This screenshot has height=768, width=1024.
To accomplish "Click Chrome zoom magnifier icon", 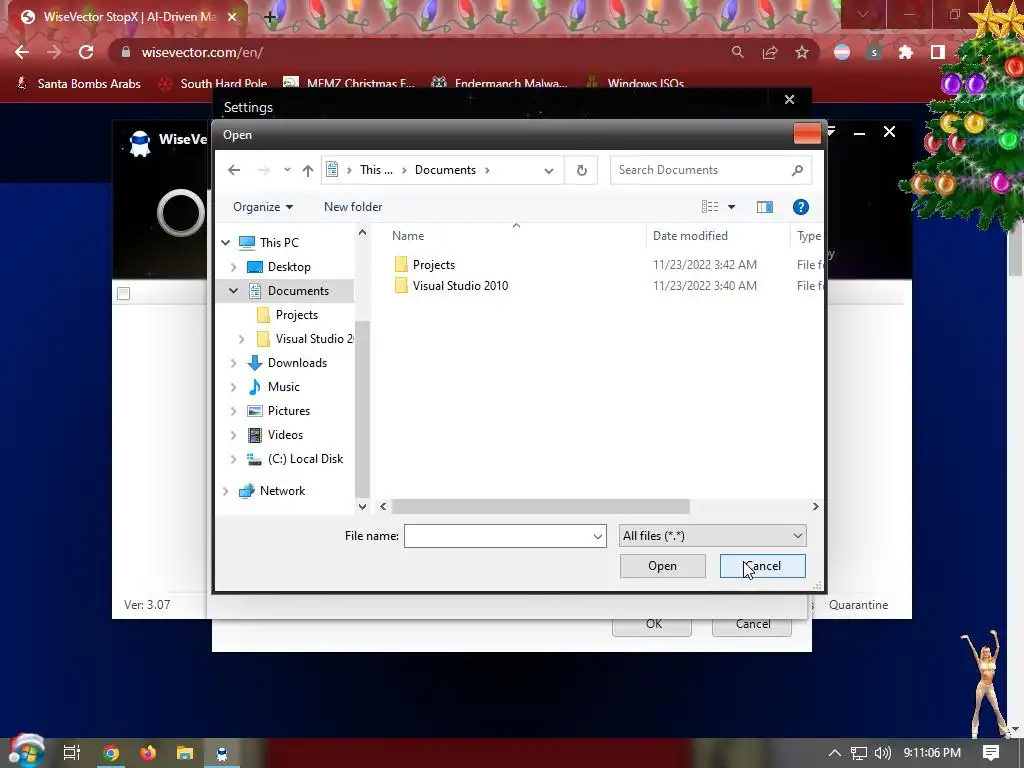I will (x=738, y=52).
